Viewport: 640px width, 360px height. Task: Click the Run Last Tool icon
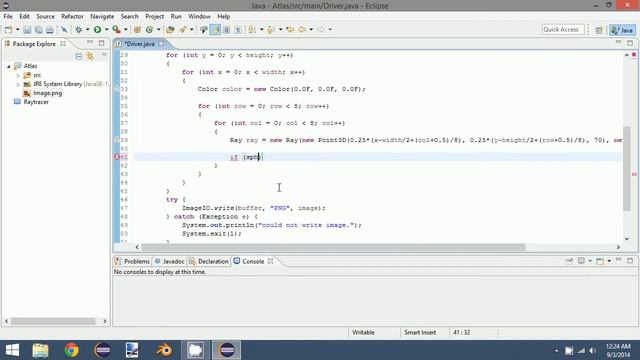tap(116, 29)
